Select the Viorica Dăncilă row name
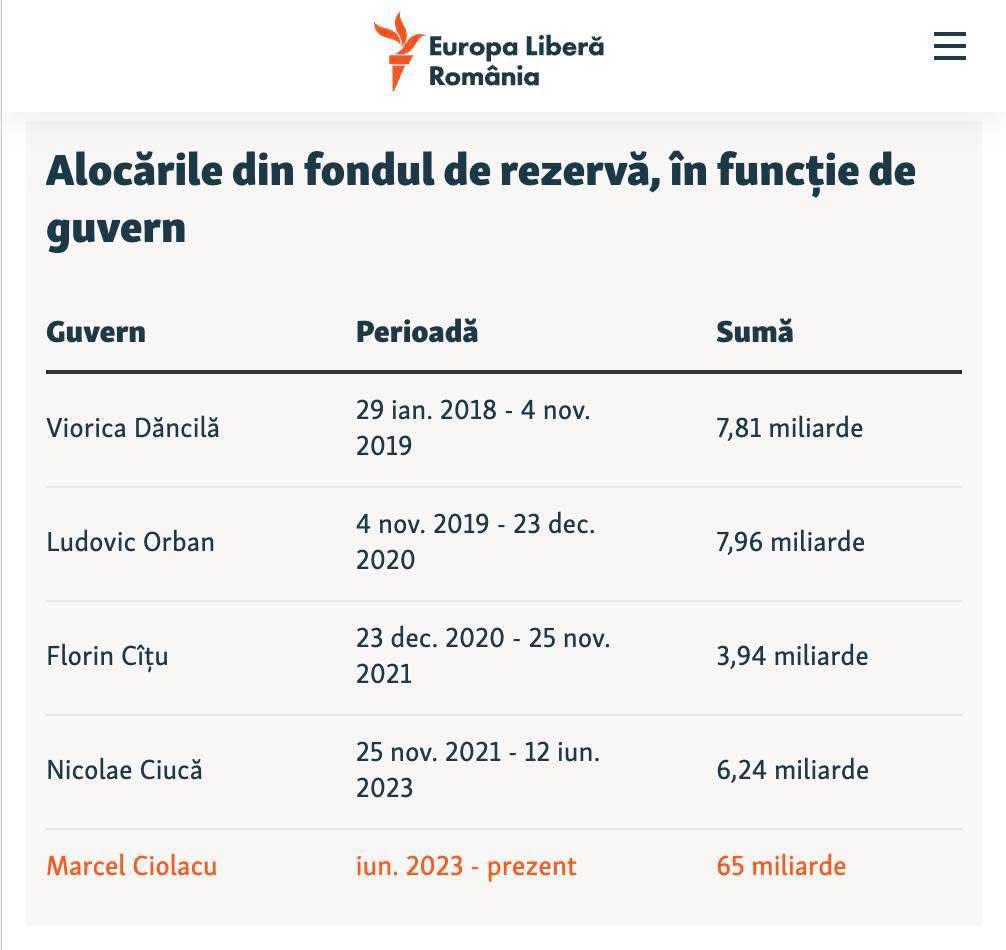Image resolution: width=1006 pixels, height=950 pixels. [x=133, y=429]
